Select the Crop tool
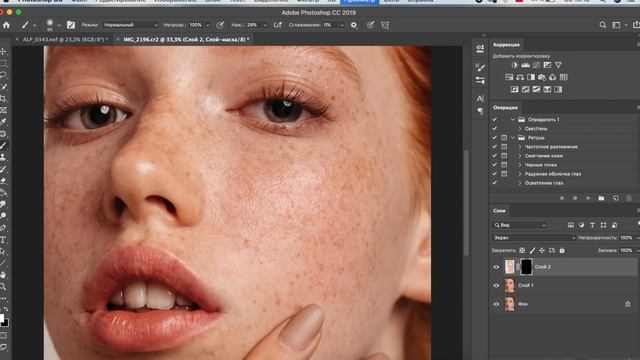Screen dimensions: 640x360 tap(3, 98)
